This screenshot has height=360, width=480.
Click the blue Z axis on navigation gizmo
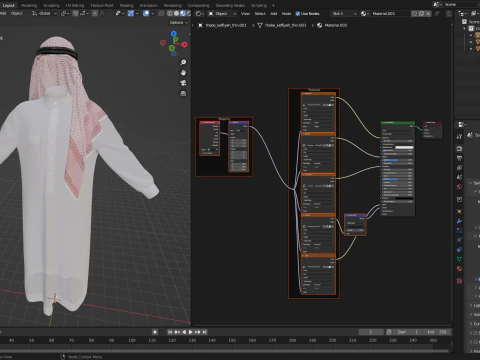click(x=174, y=34)
